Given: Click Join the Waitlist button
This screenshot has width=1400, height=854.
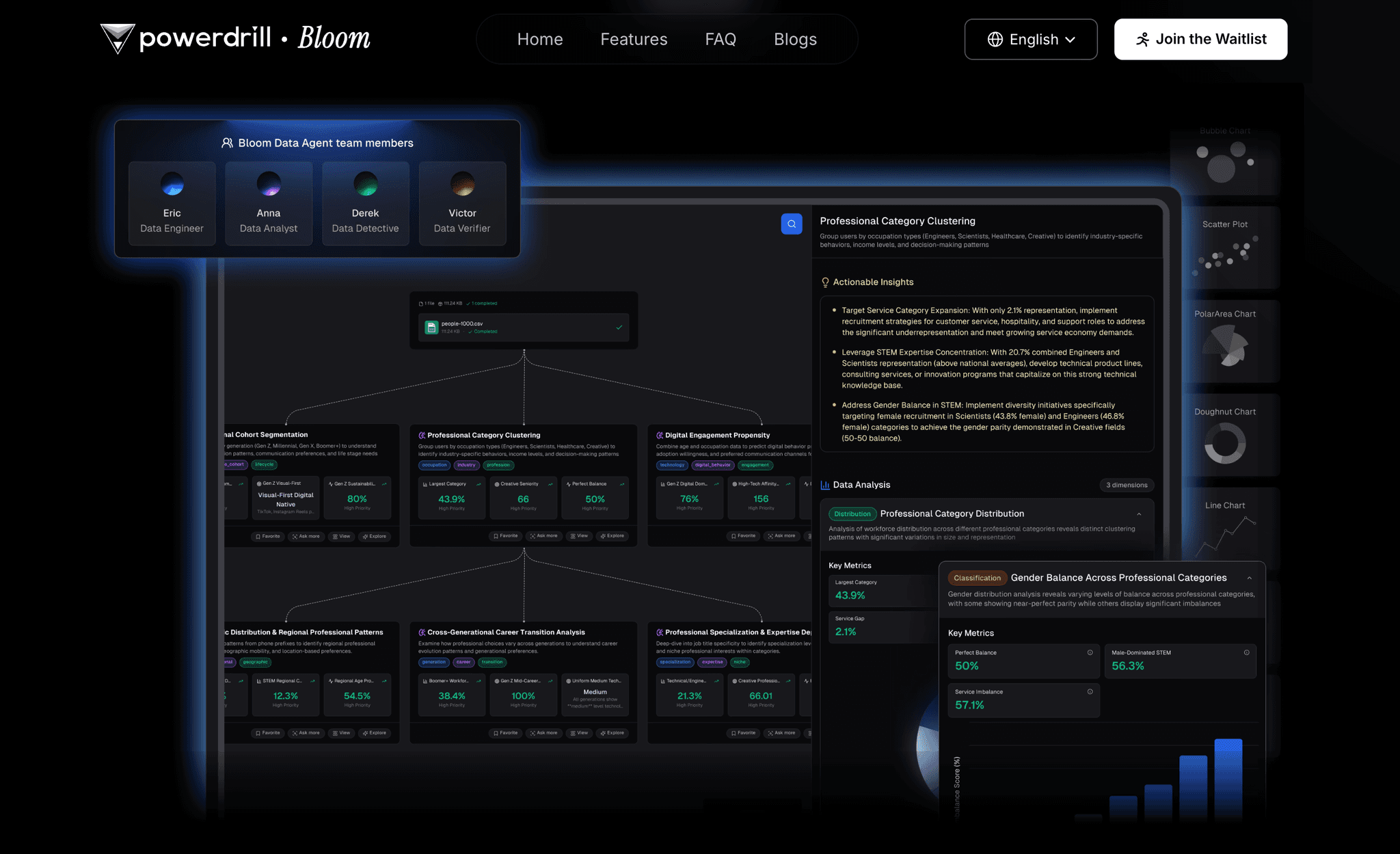Looking at the screenshot, I should click(1200, 40).
